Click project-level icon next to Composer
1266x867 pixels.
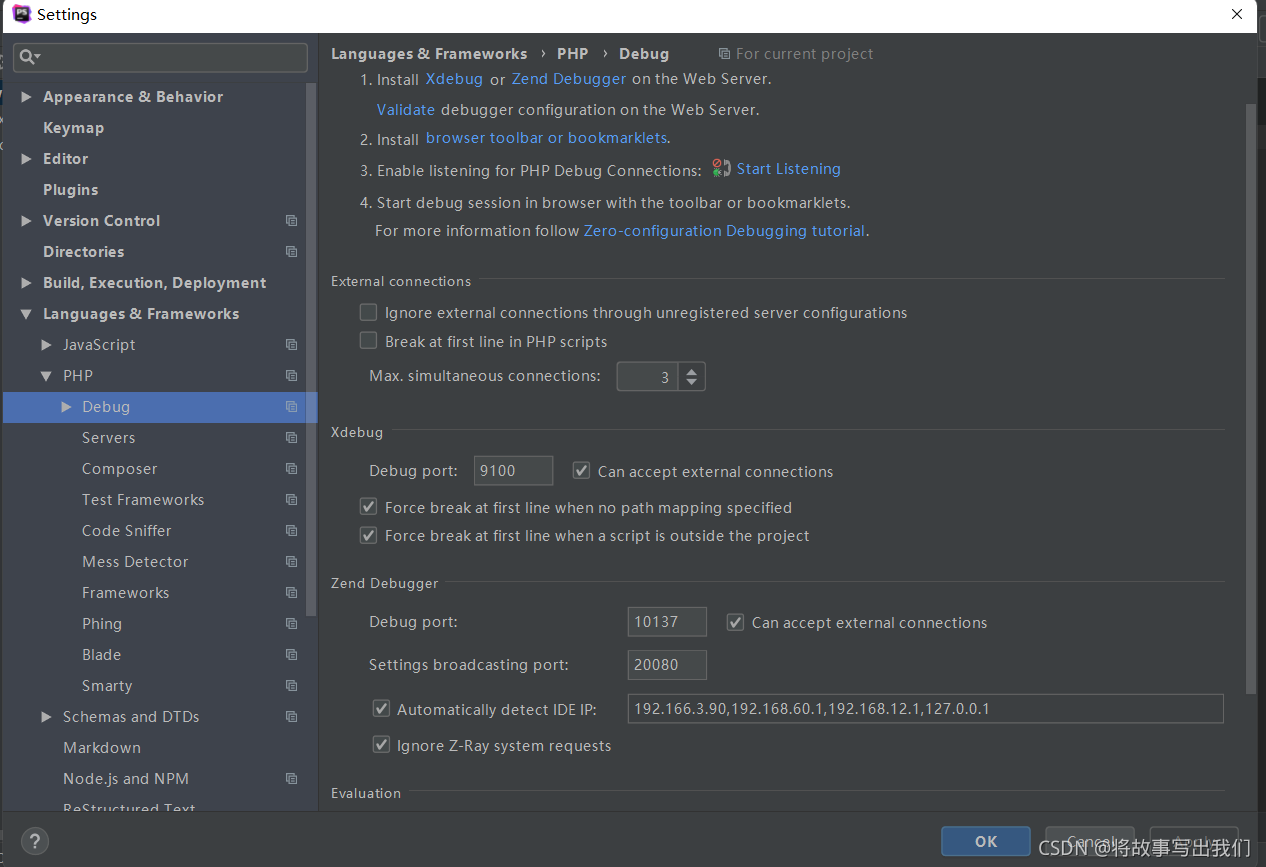pyautogui.click(x=291, y=469)
